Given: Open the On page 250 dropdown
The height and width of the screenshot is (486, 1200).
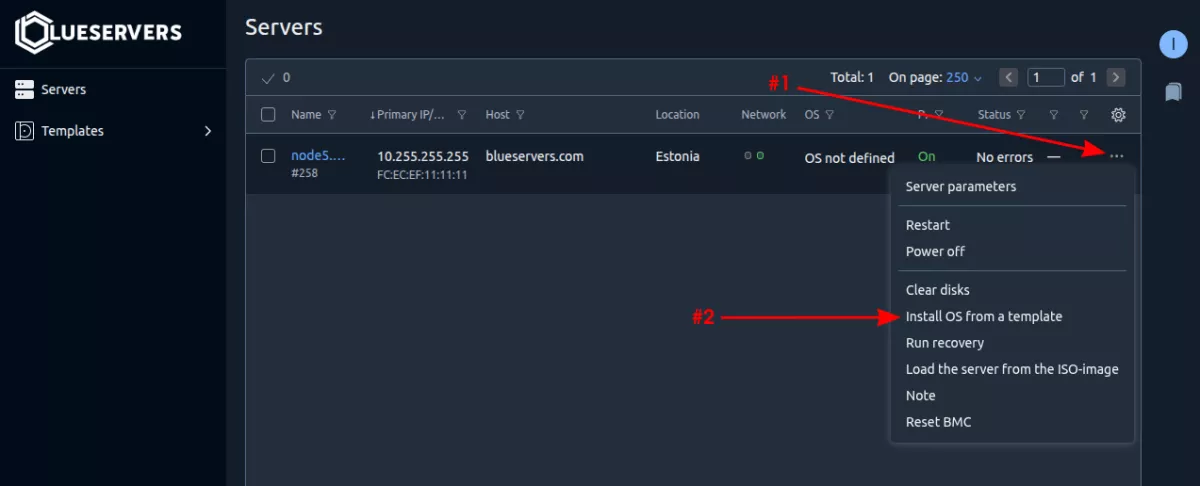Looking at the screenshot, I should pos(964,77).
